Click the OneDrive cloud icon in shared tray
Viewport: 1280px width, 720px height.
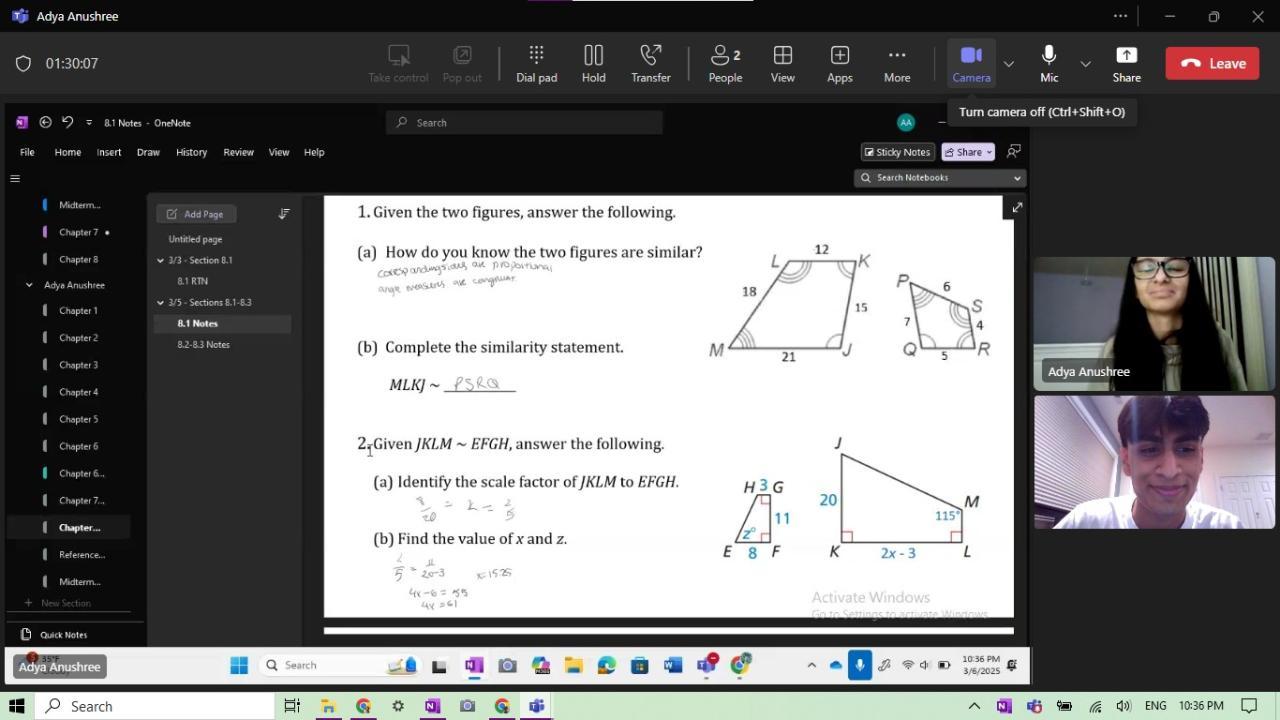(836, 665)
